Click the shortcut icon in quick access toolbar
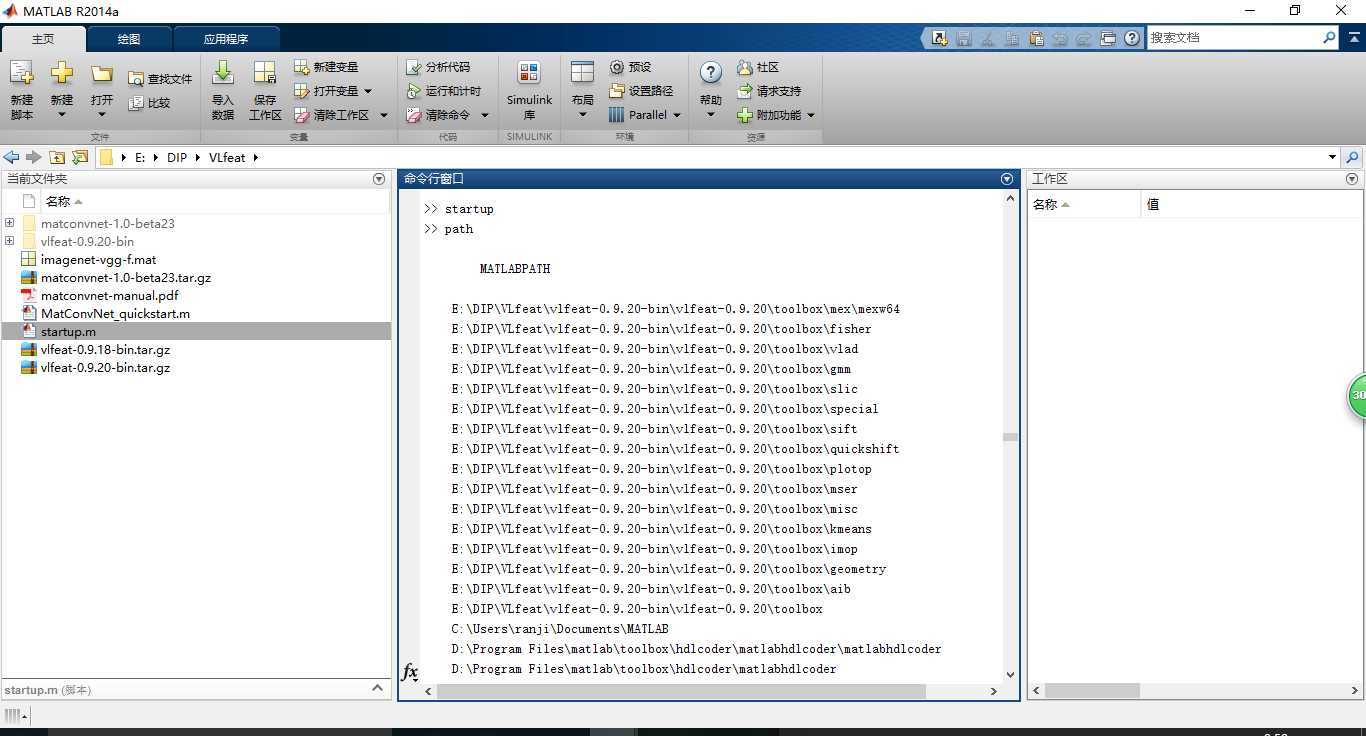 [x=940, y=38]
